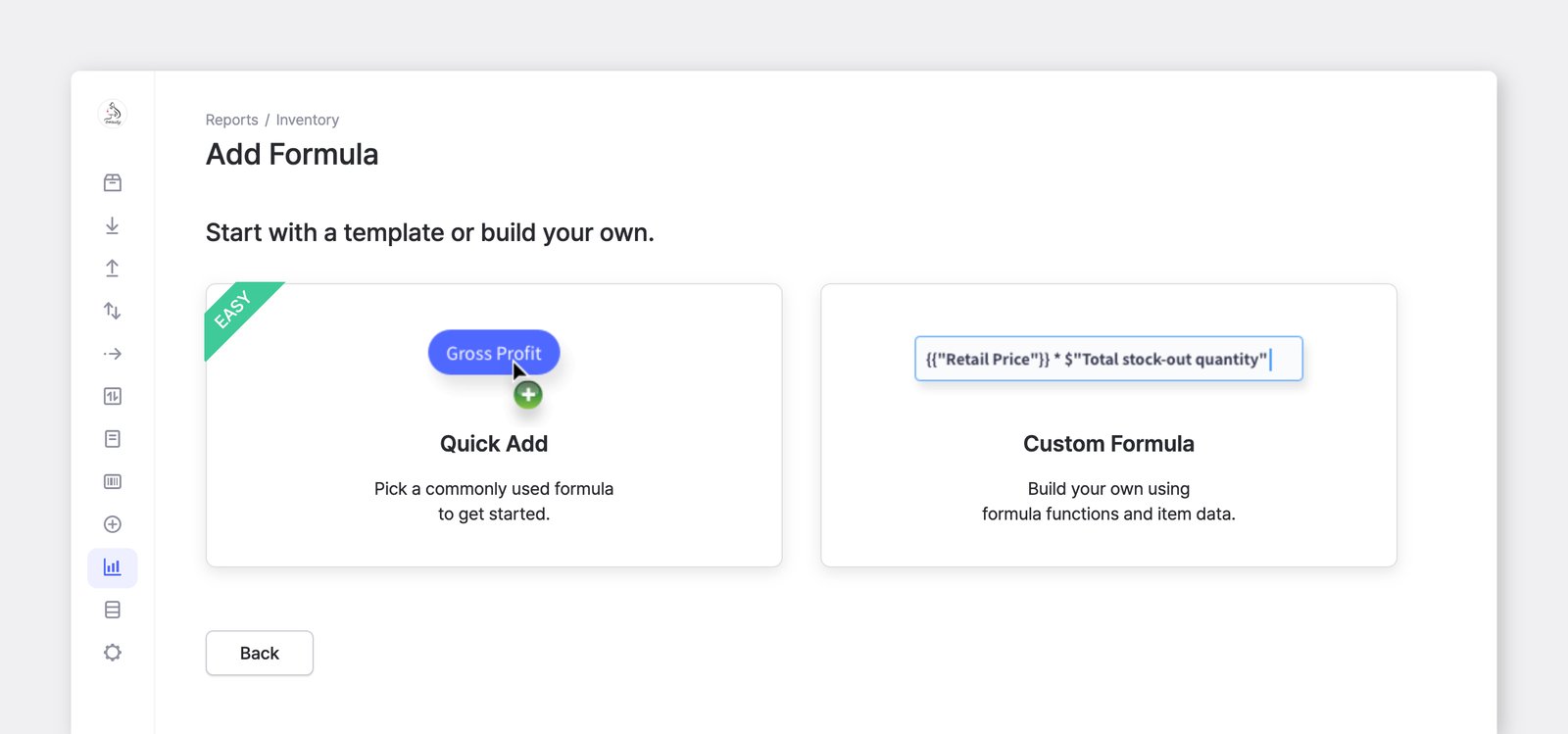Click the Reports breadcrumb link
The height and width of the screenshot is (734, 1568).
click(x=232, y=120)
